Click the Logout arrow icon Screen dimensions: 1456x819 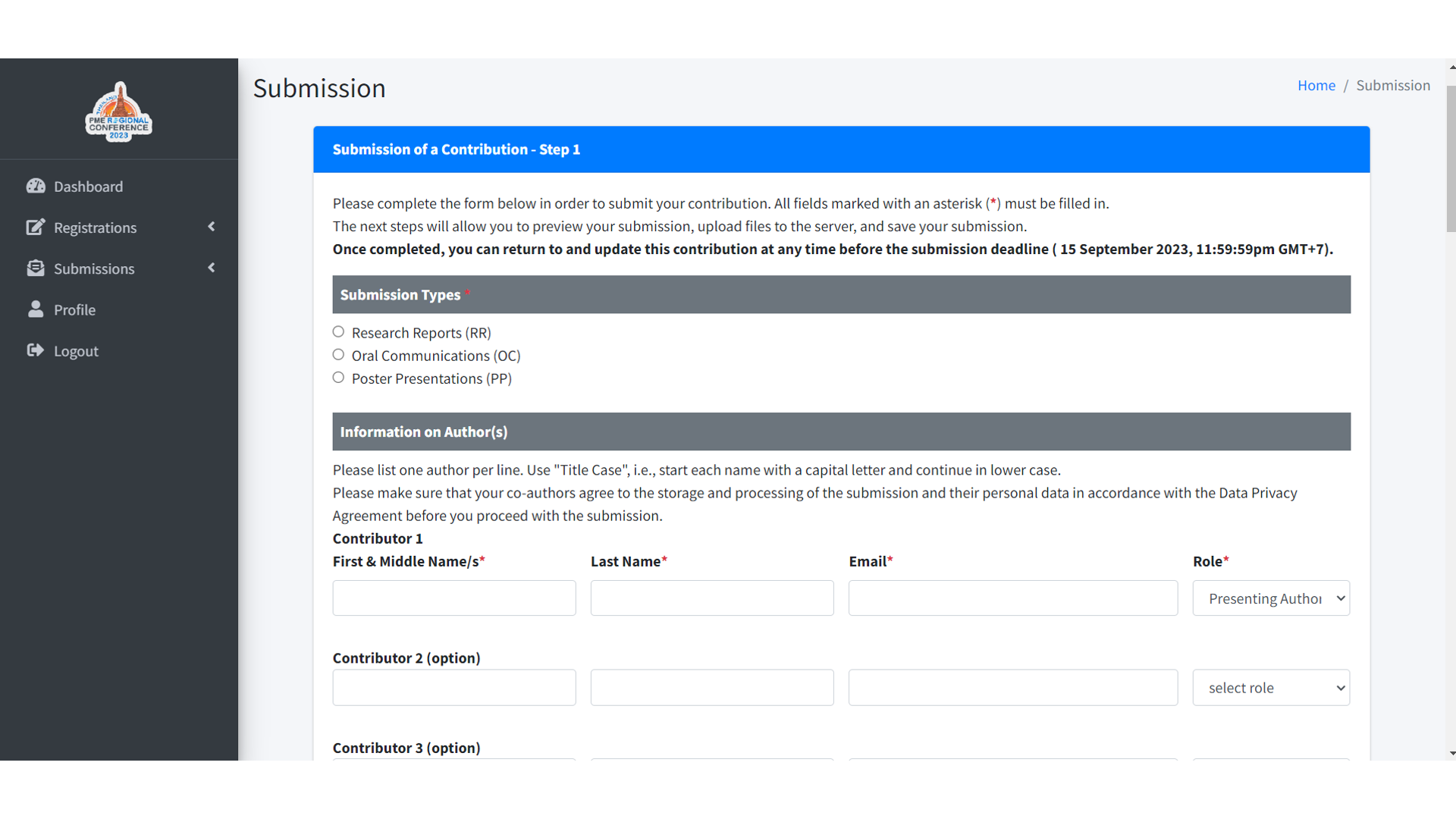(36, 350)
